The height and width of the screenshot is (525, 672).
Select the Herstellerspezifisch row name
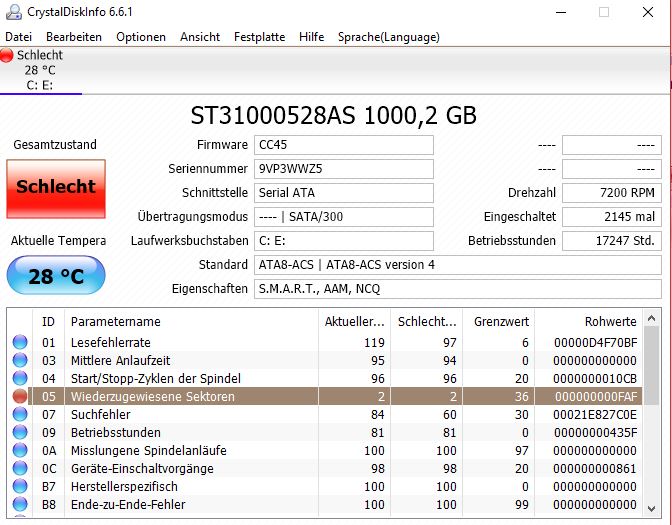124,487
